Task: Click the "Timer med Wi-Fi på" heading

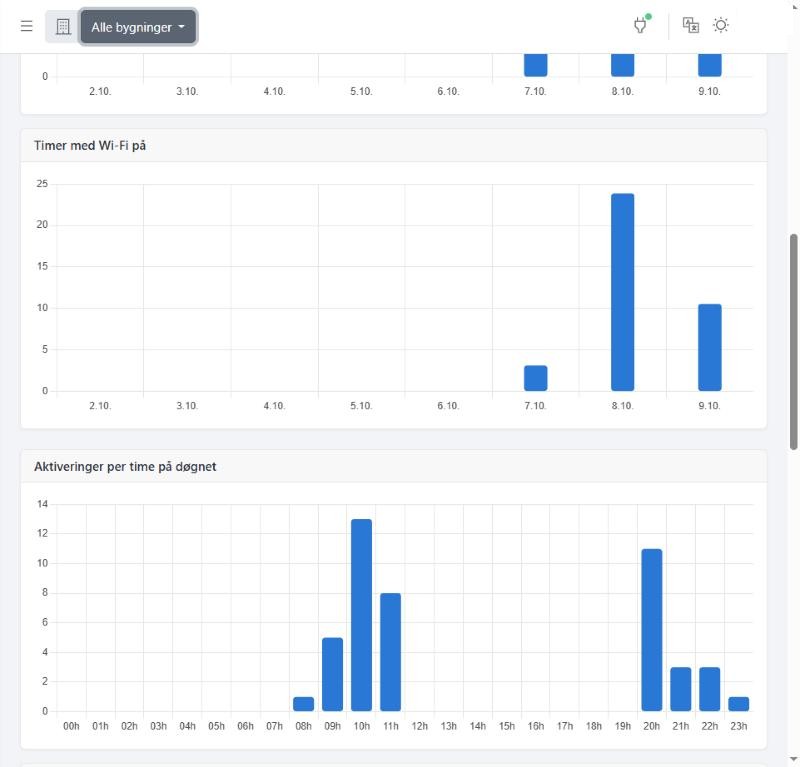Action: click(90, 146)
